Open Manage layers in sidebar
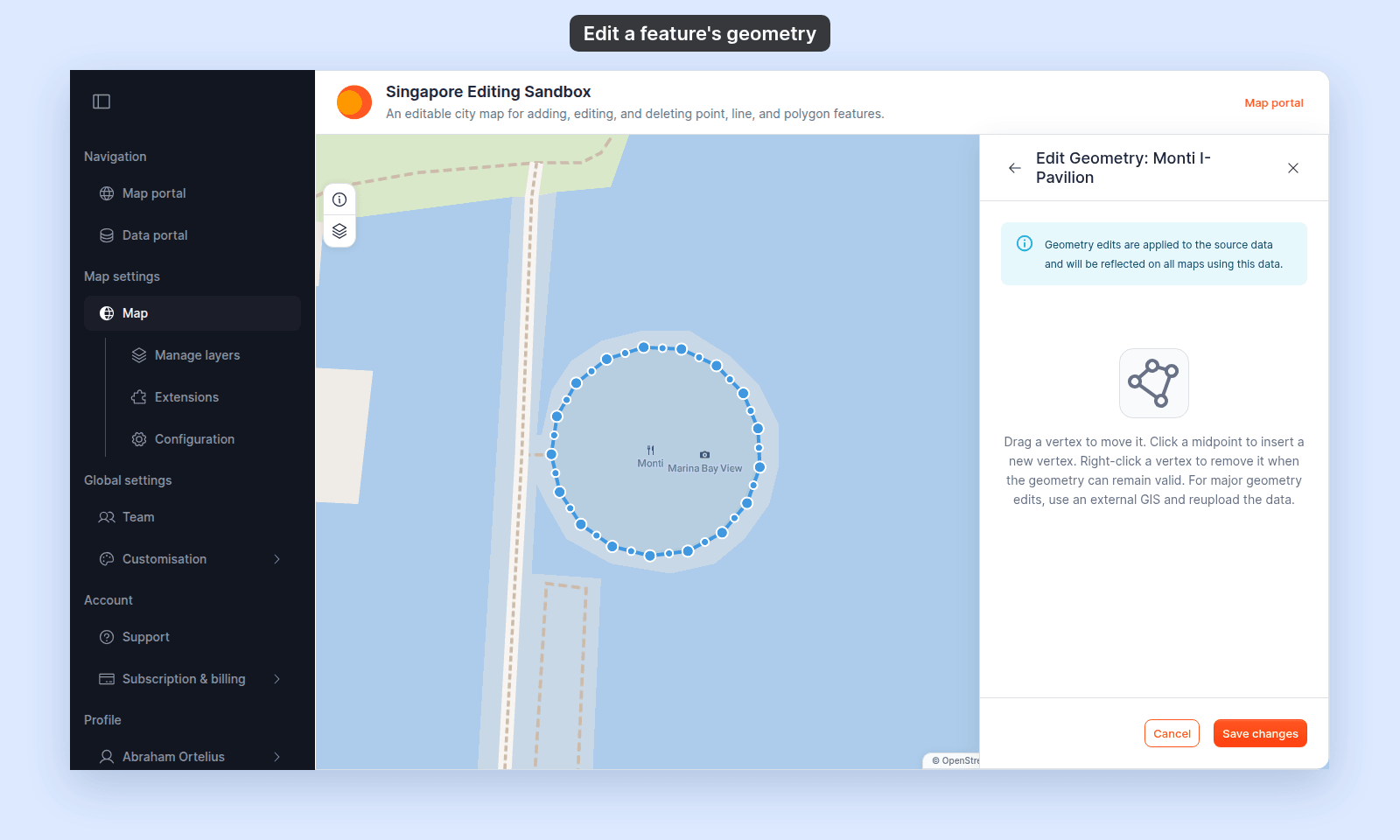 click(197, 355)
